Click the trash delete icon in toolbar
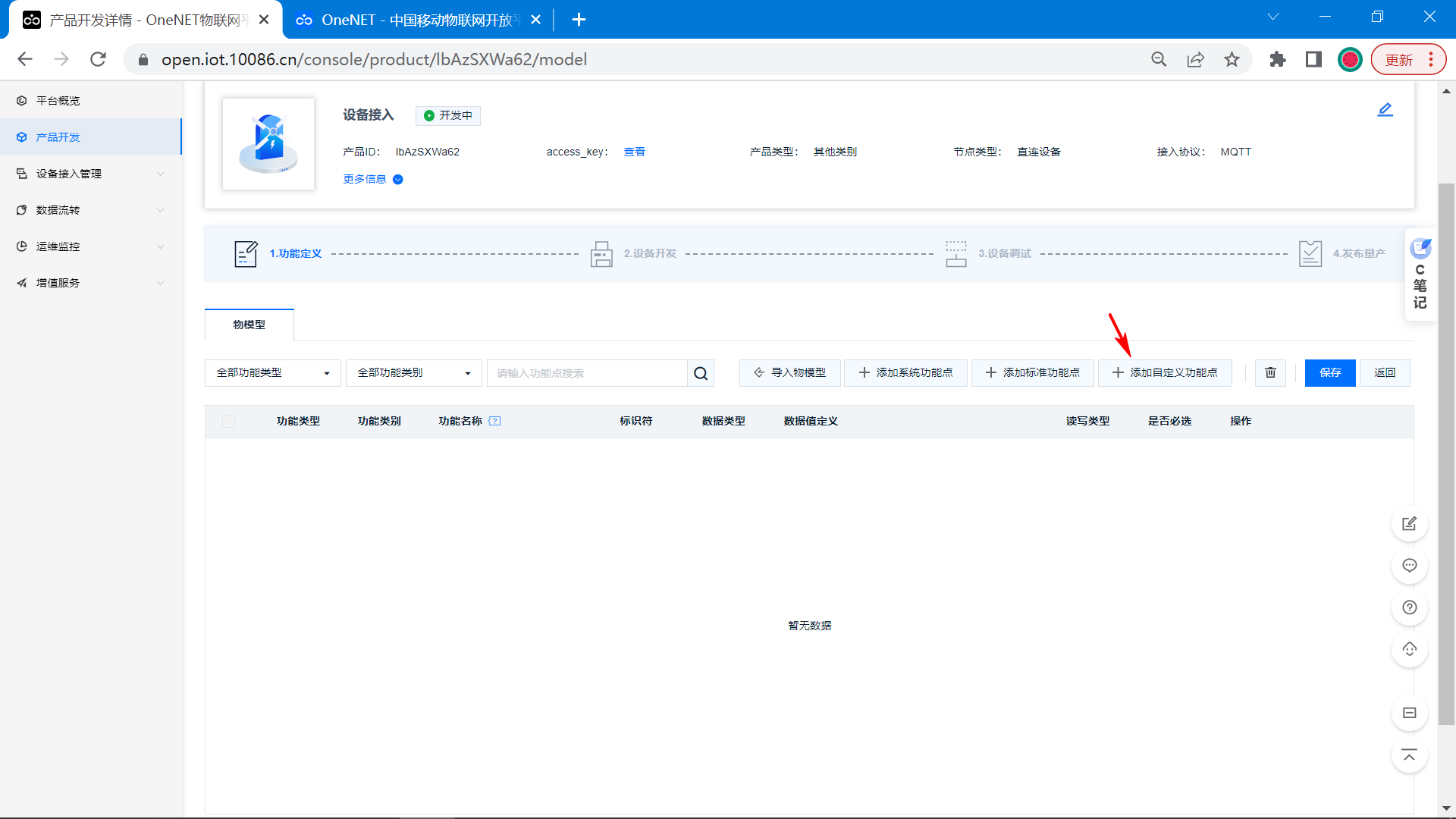Viewport: 1456px width, 819px height. [1270, 372]
